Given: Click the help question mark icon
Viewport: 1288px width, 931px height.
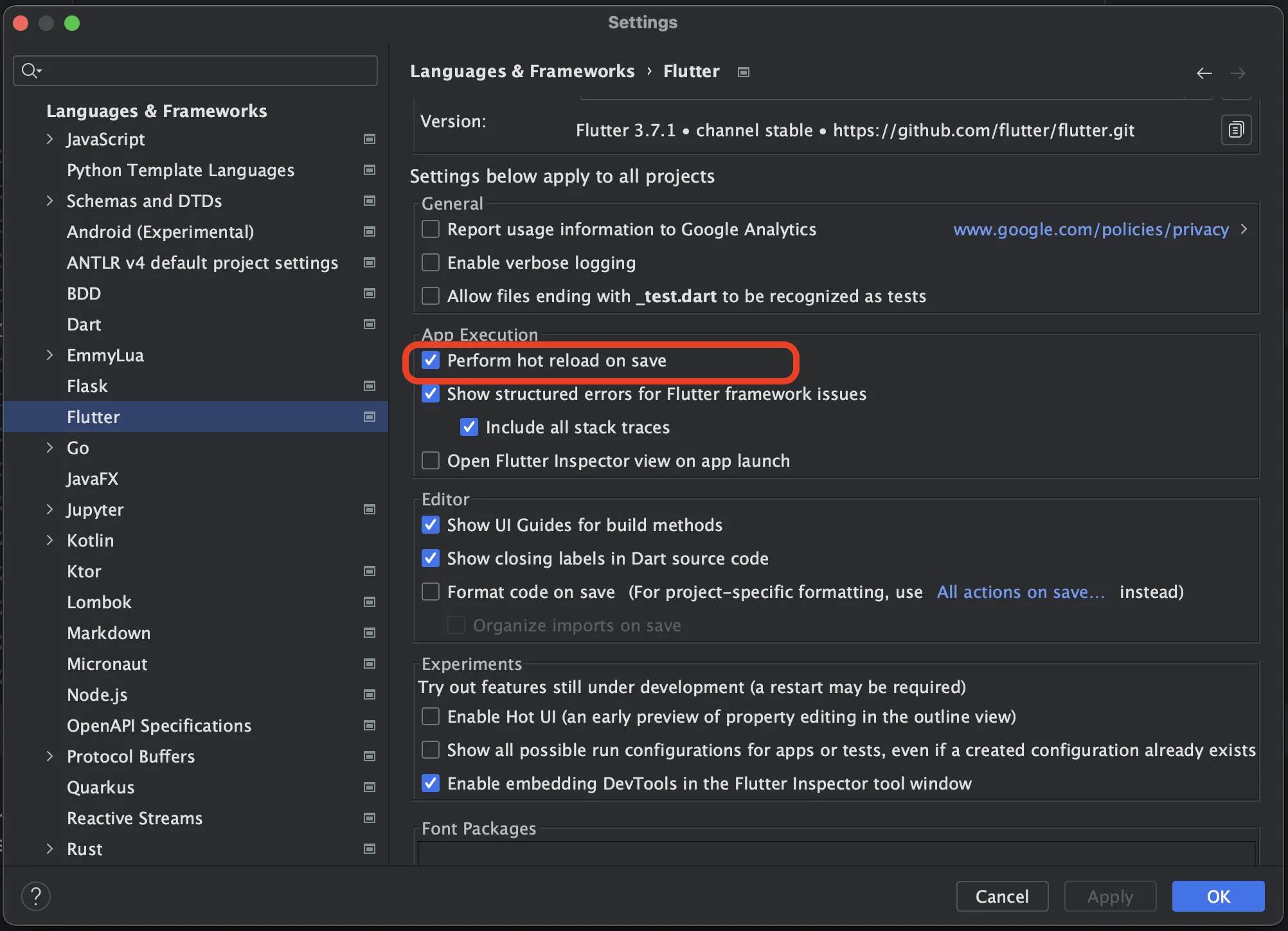Looking at the screenshot, I should point(36,896).
